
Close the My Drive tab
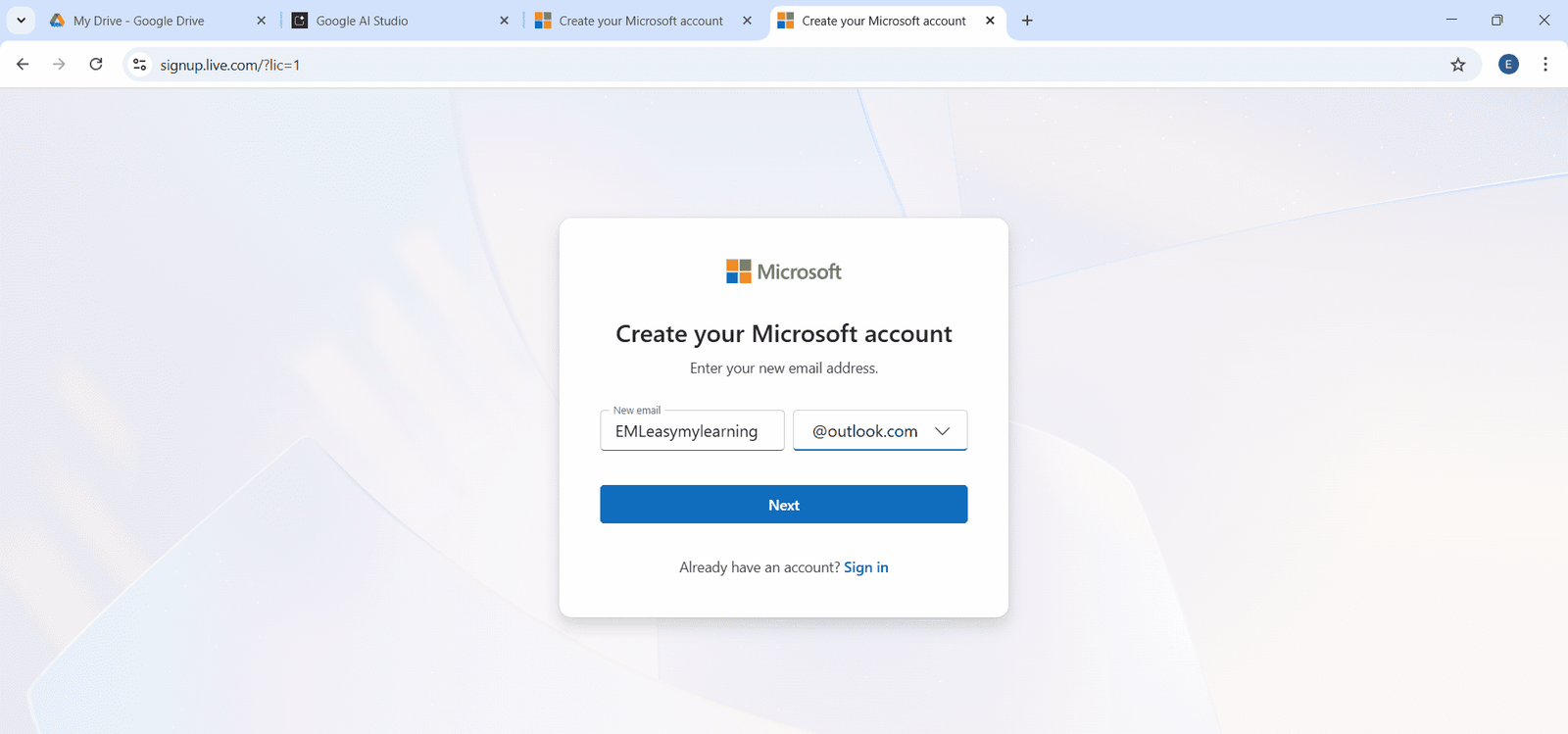click(x=261, y=21)
